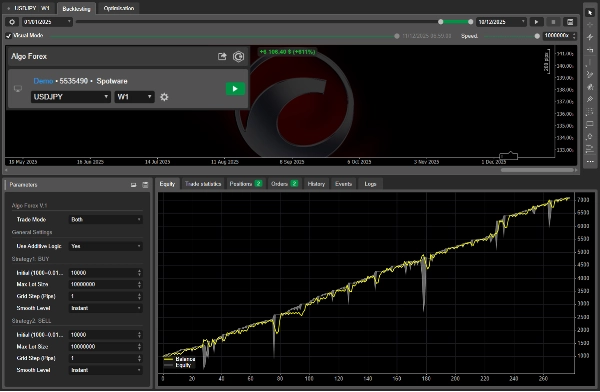Adjust Strategy1 BUY Max Lot Size stepper
600x392 pixels.
click(139, 284)
